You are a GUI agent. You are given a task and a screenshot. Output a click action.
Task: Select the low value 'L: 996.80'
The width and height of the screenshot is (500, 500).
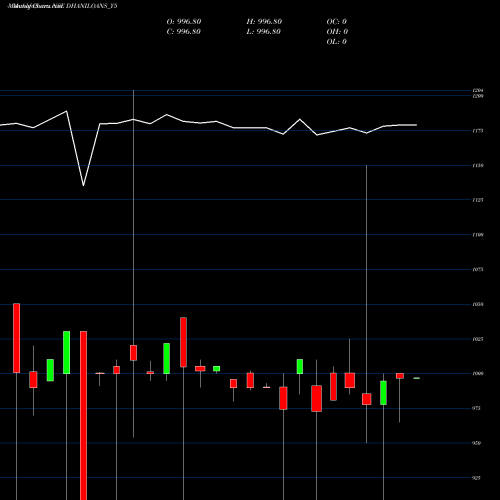click(264, 32)
